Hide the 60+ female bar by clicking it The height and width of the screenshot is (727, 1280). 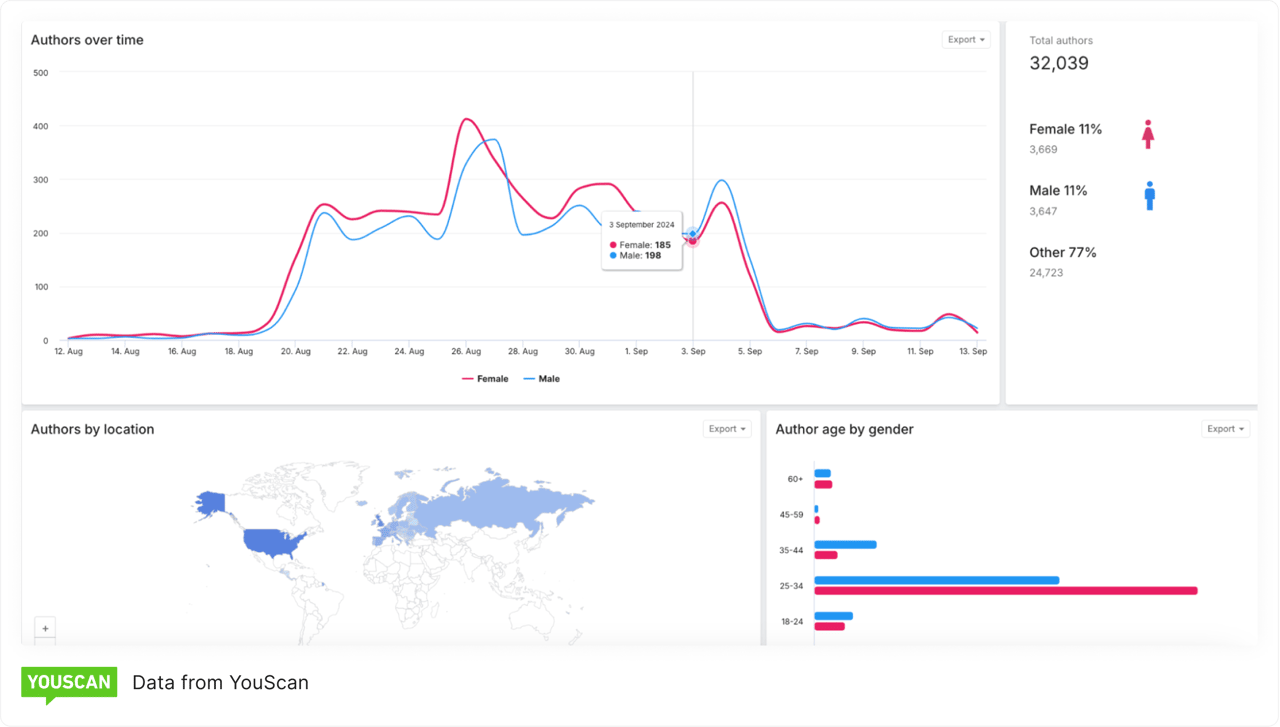click(x=822, y=484)
